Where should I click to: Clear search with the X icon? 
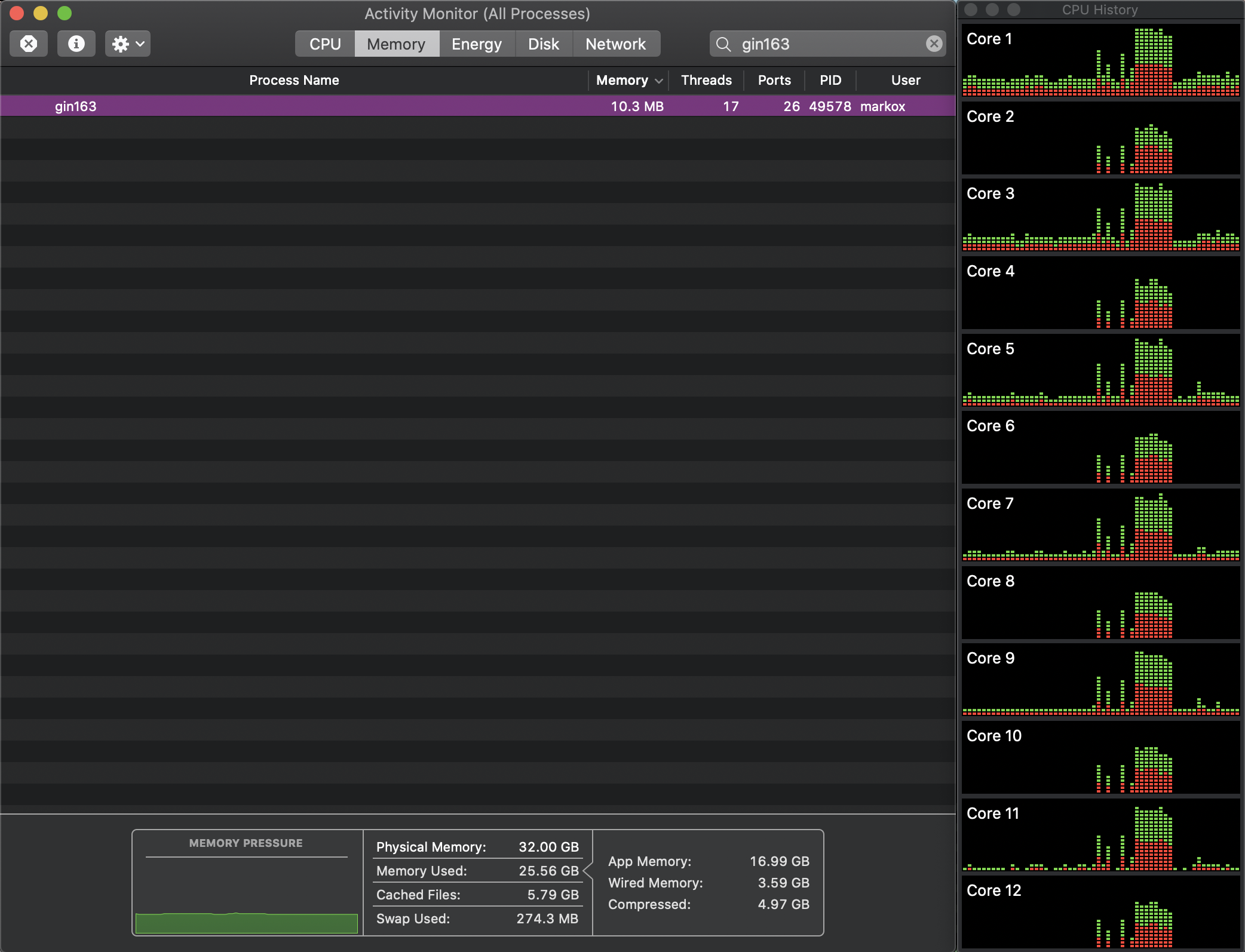[x=934, y=44]
